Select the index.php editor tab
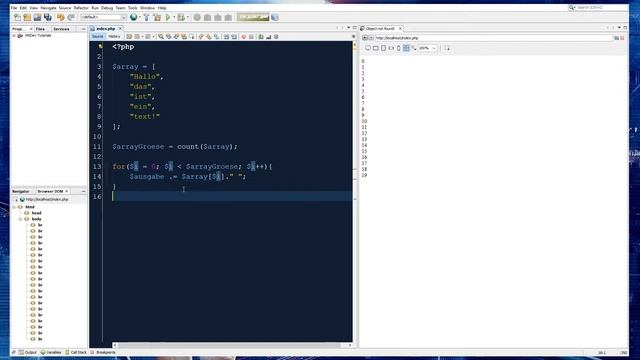 (x=106, y=29)
